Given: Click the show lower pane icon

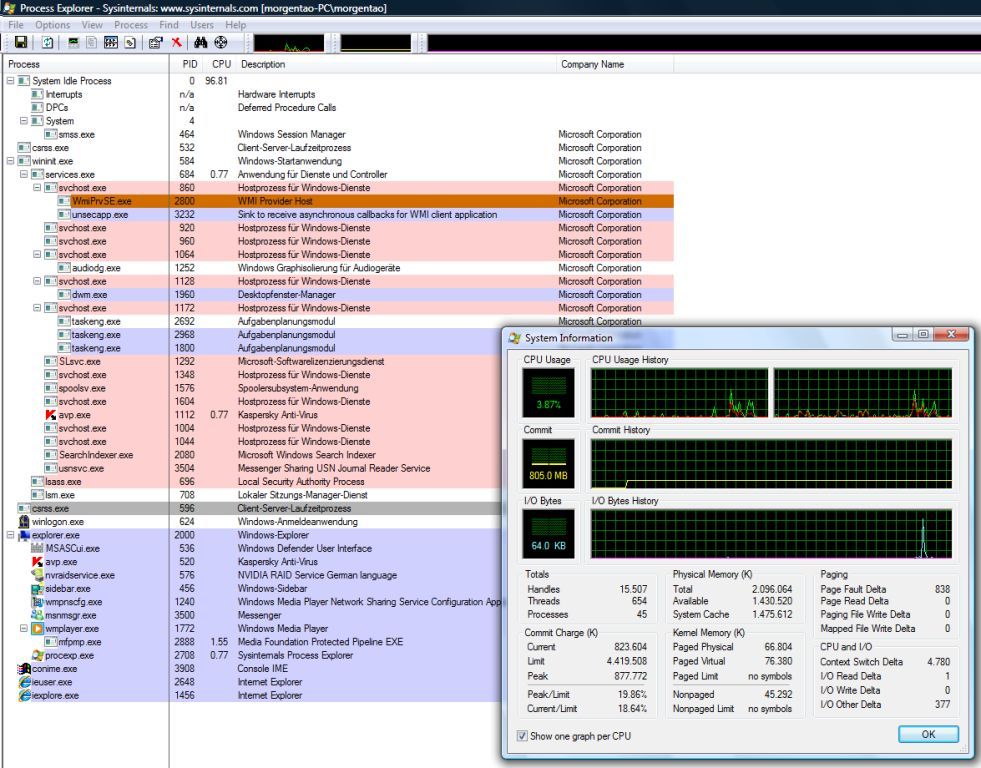Looking at the screenshot, I should [111, 43].
